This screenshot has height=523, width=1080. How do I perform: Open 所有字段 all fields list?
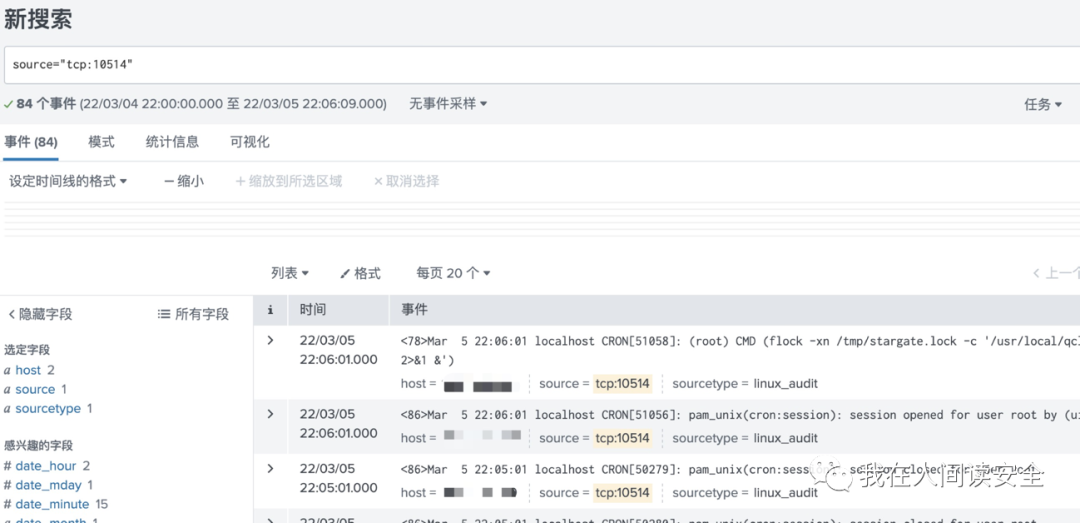point(193,315)
